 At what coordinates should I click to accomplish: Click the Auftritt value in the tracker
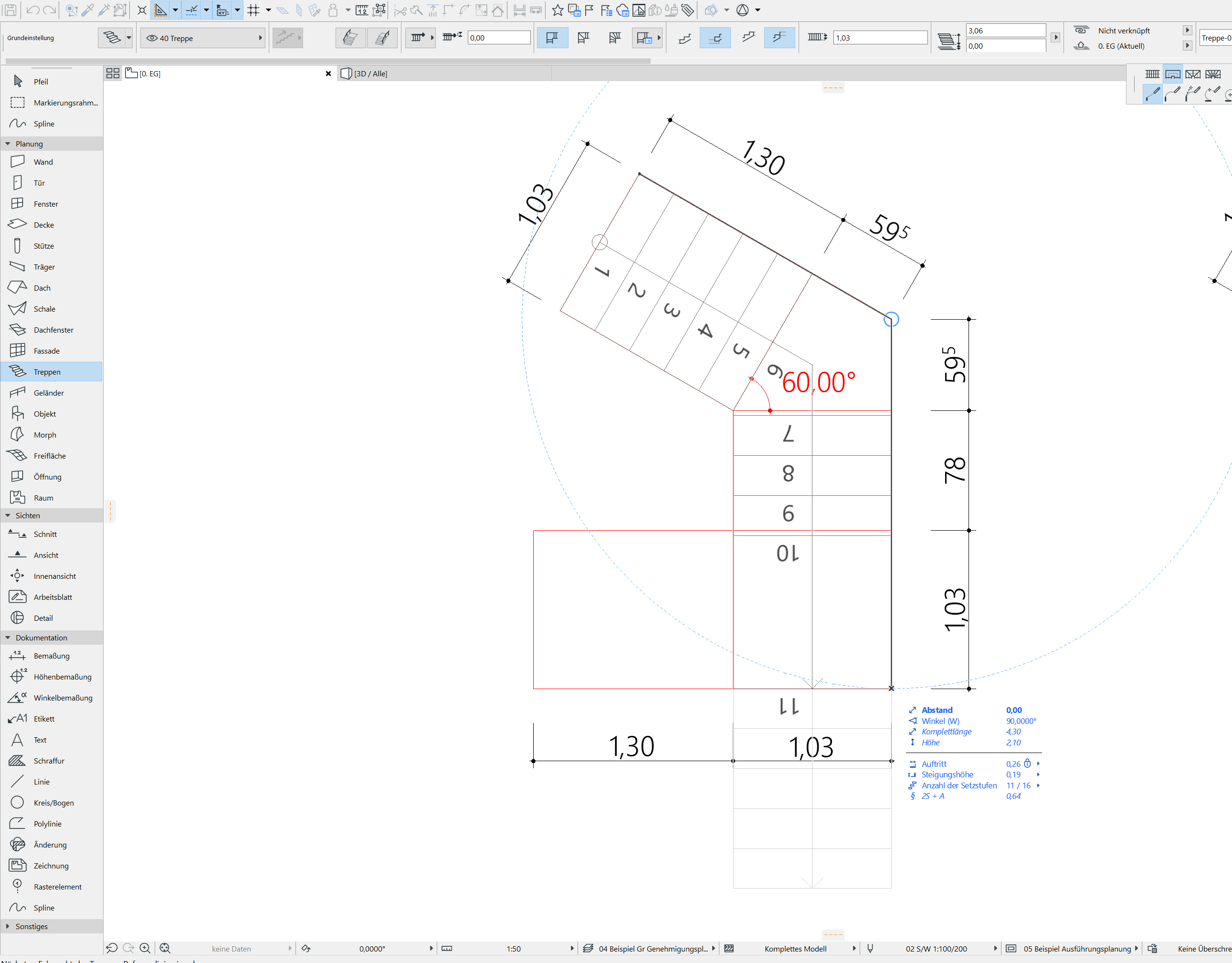(1013, 764)
